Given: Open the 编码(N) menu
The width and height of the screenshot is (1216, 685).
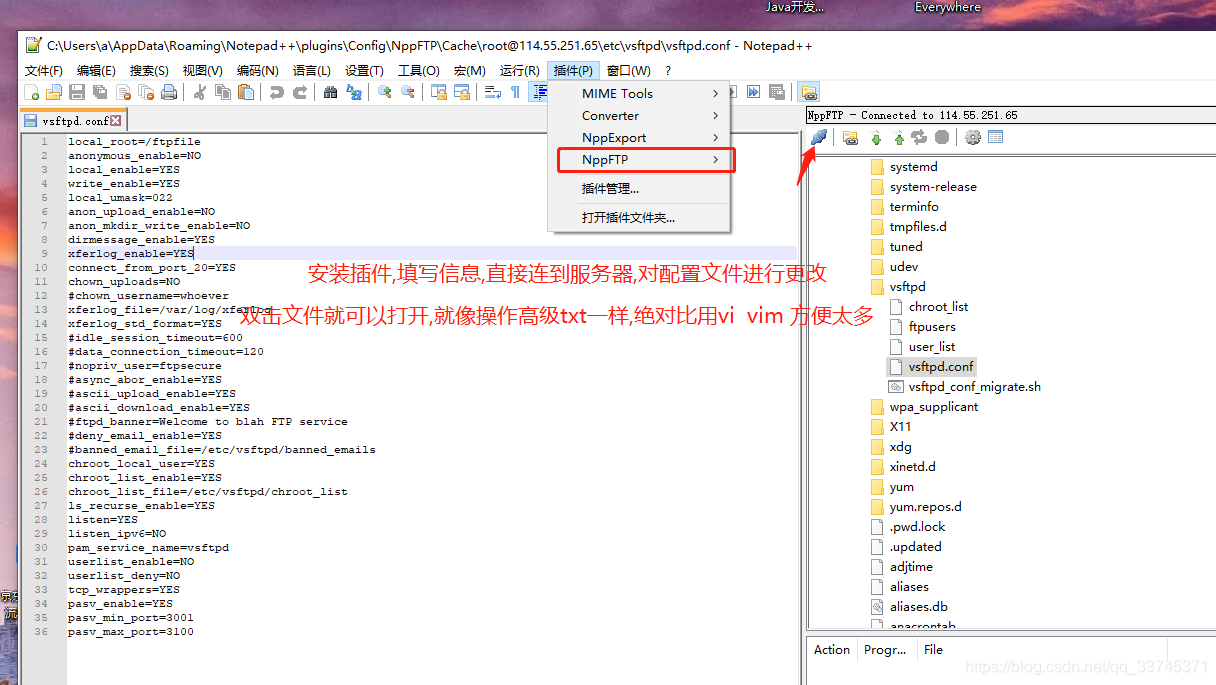Looking at the screenshot, I should click(258, 70).
